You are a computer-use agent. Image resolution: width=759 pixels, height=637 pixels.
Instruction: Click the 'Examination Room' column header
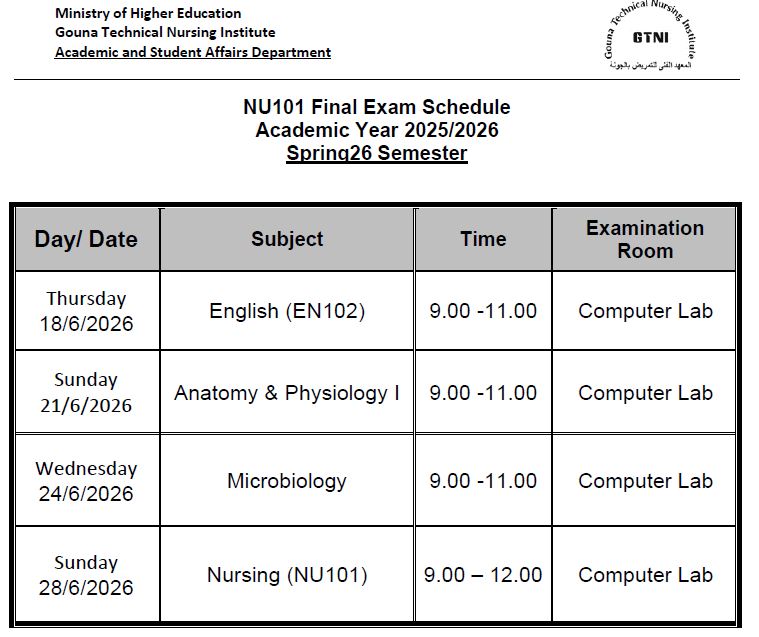[x=645, y=240]
